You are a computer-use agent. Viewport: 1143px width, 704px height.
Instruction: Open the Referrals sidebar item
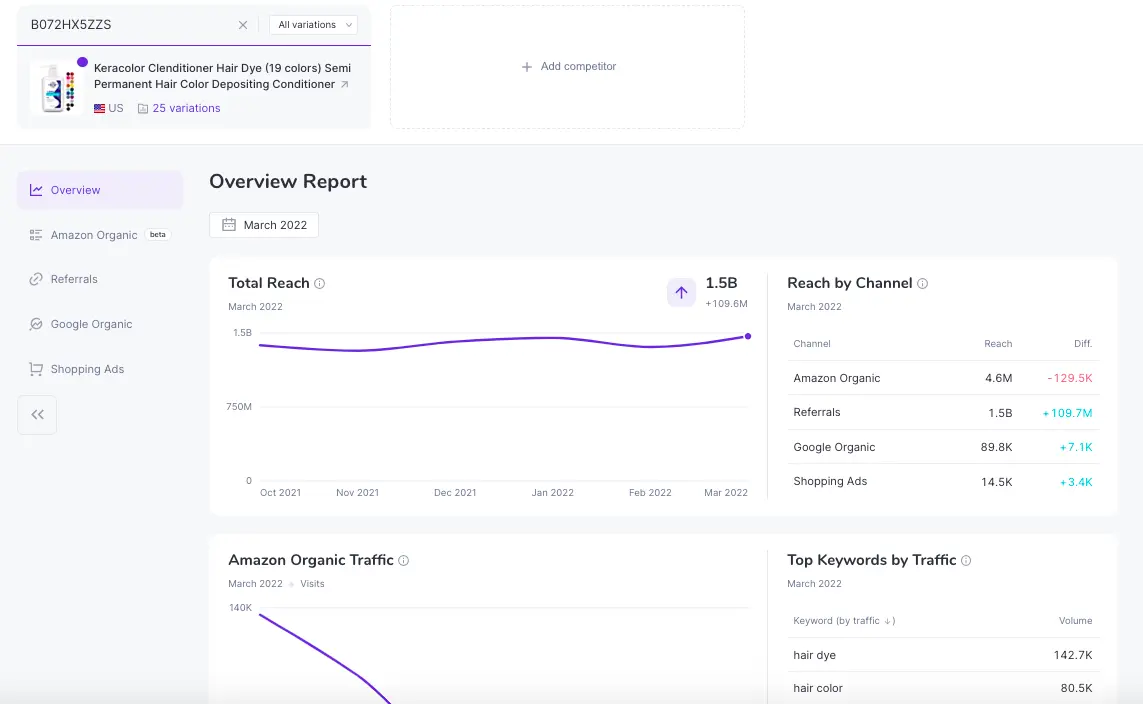tap(74, 279)
